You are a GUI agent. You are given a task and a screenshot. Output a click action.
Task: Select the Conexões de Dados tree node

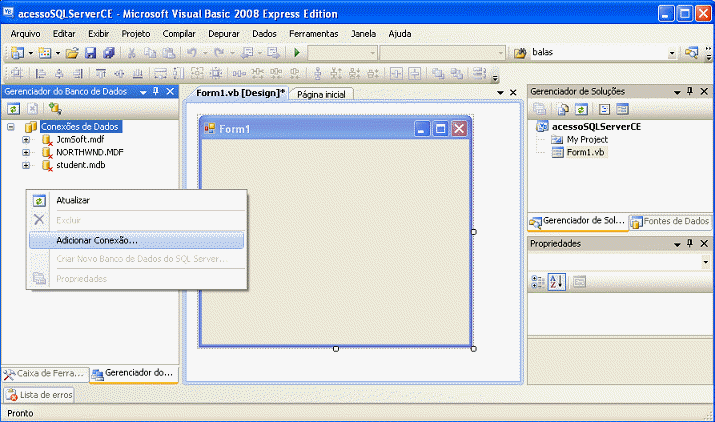tap(80, 127)
